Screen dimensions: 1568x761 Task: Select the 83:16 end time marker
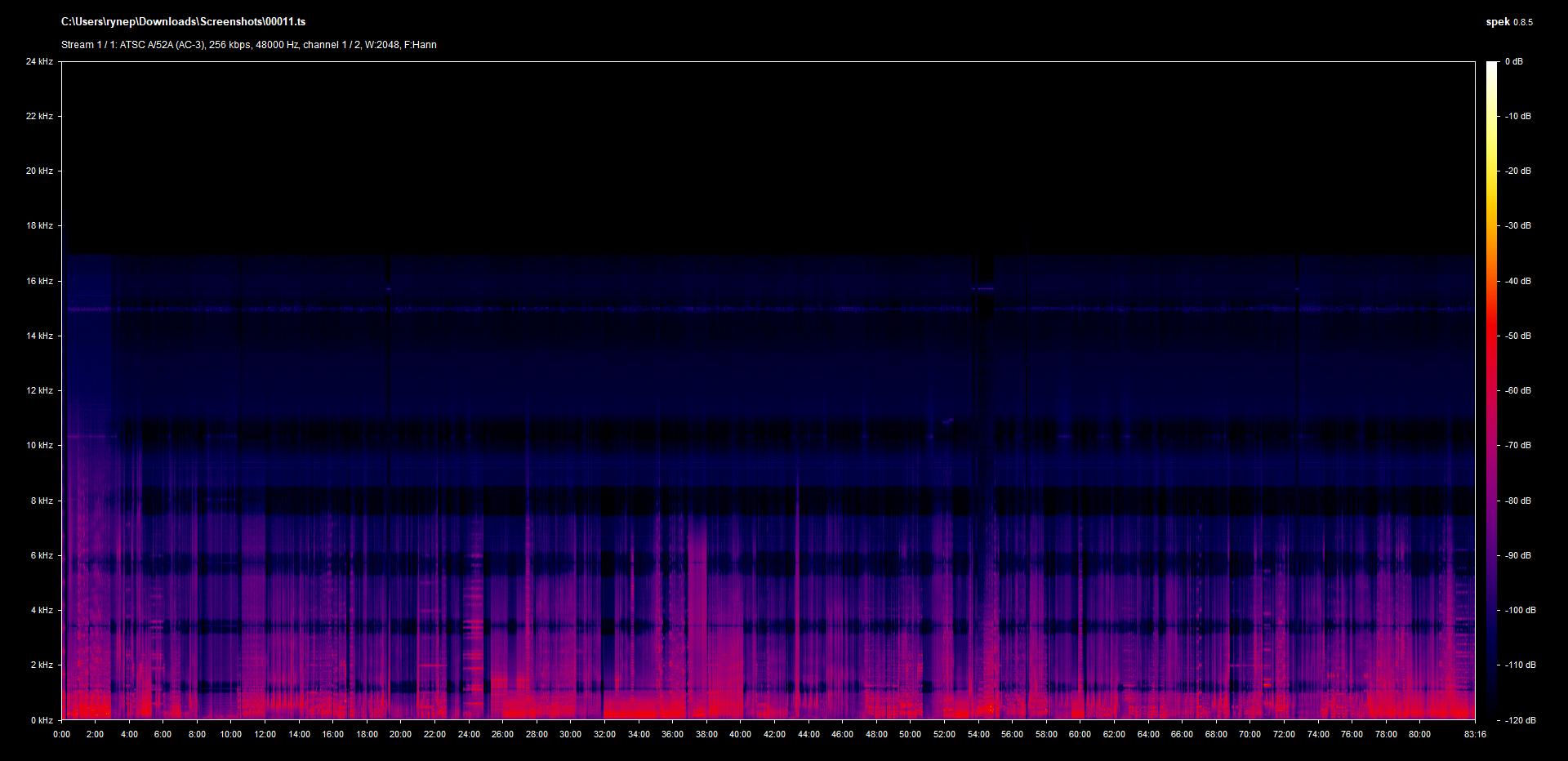pos(1475,734)
